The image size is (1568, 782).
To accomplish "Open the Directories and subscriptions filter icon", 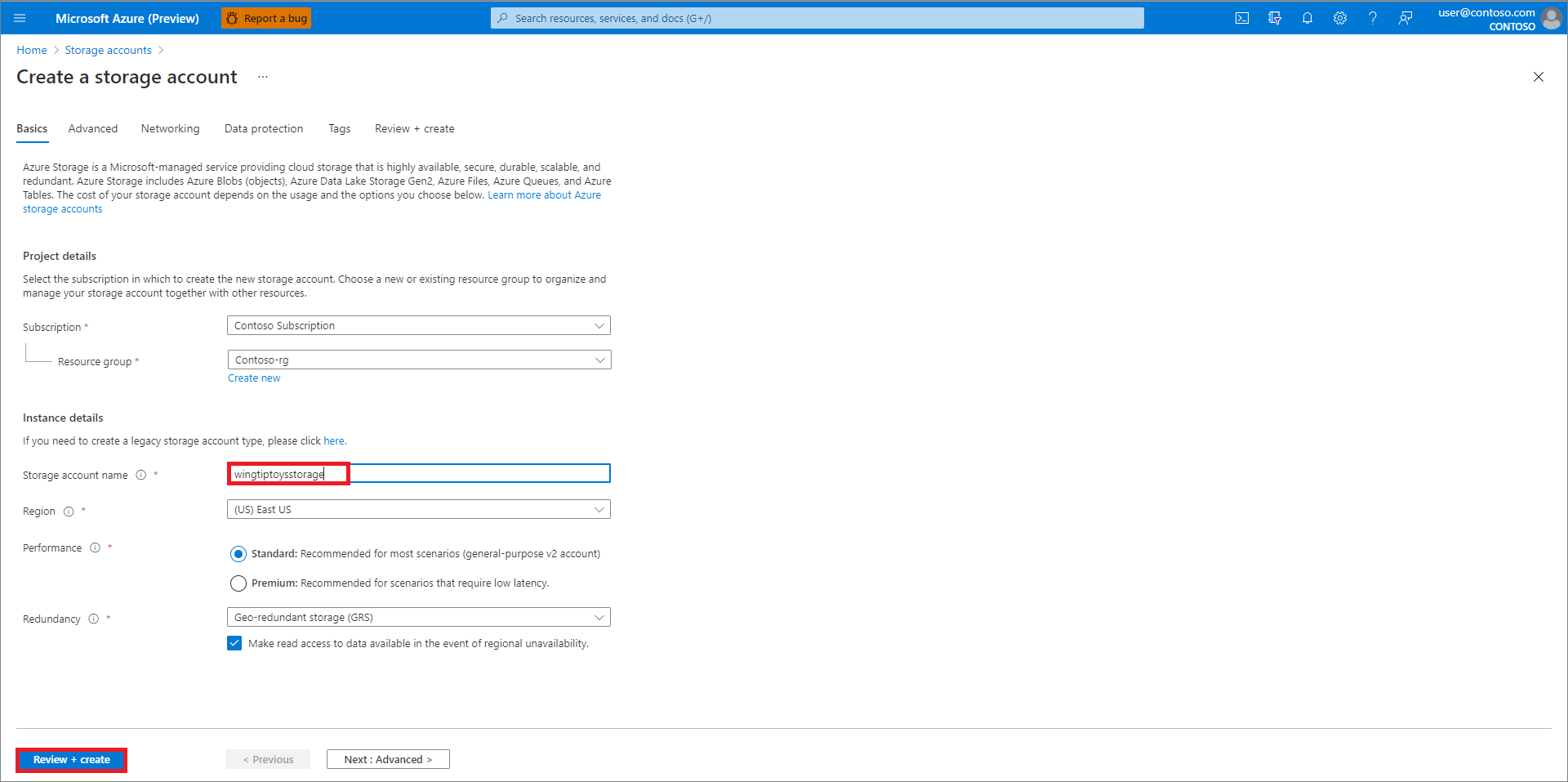I will (x=1275, y=17).
